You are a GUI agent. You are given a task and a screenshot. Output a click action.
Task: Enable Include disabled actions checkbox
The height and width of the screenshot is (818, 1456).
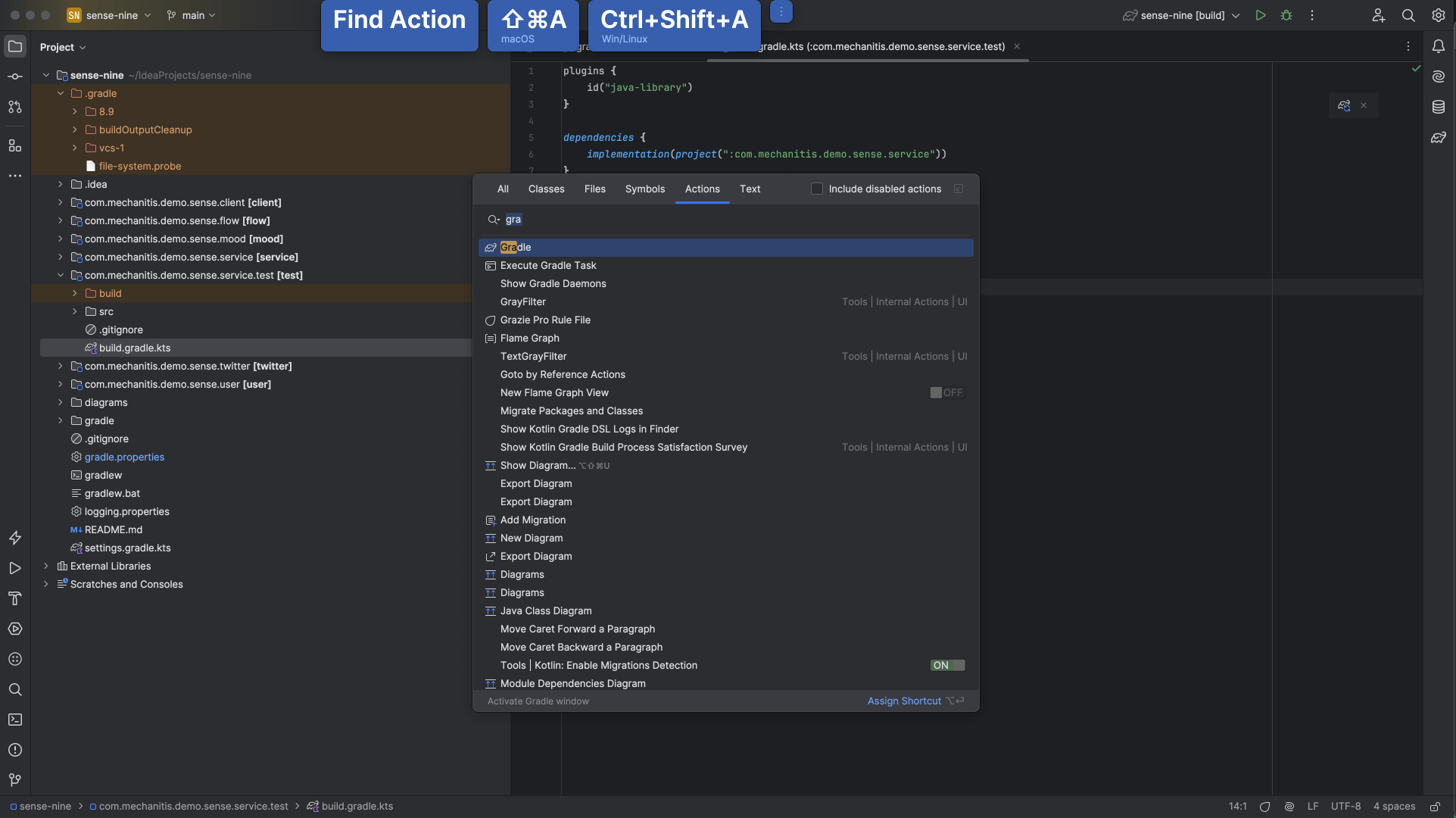(x=816, y=189)
